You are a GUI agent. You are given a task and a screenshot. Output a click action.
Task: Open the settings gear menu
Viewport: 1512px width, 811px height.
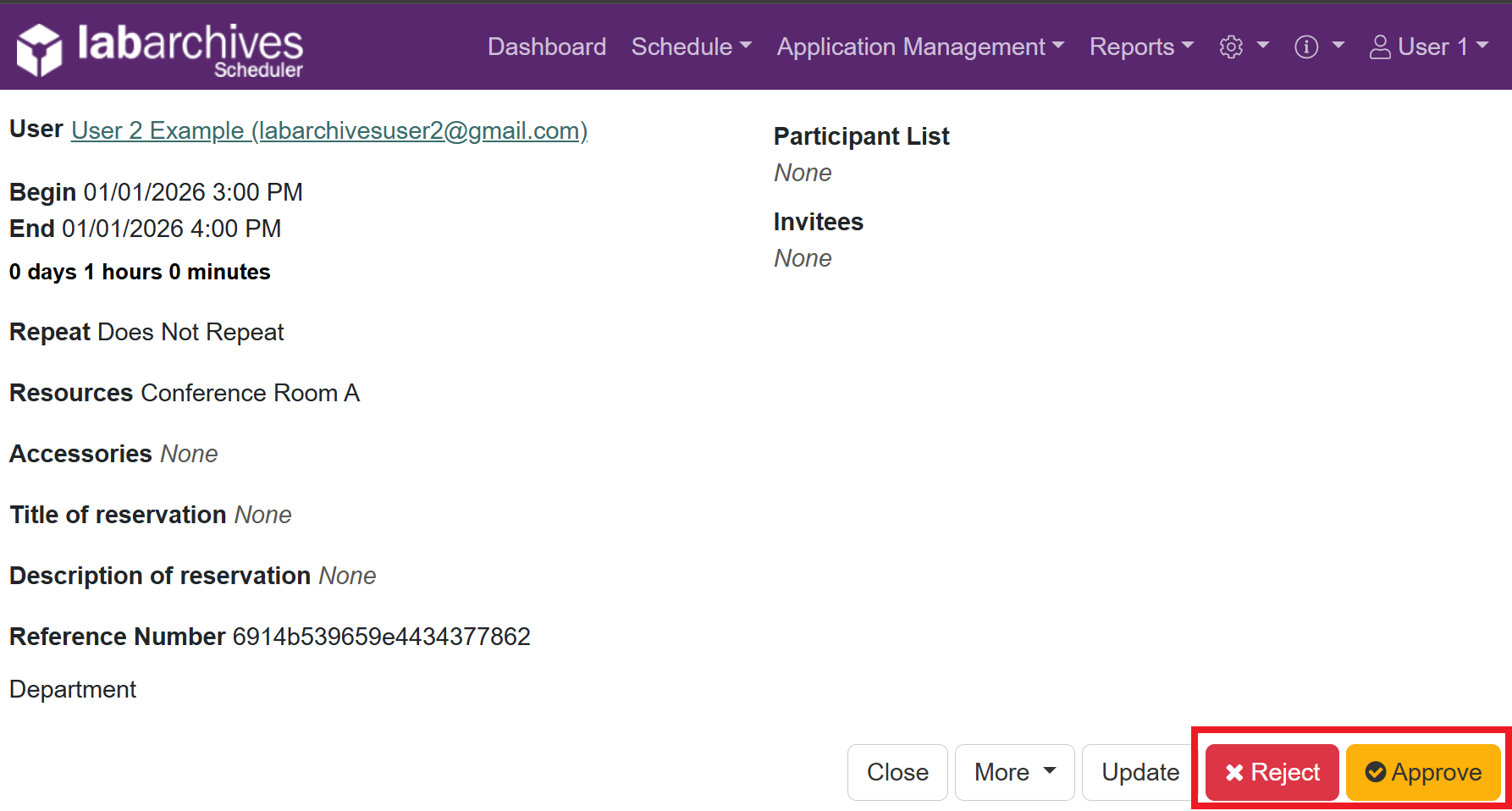tap(1232, 47)
